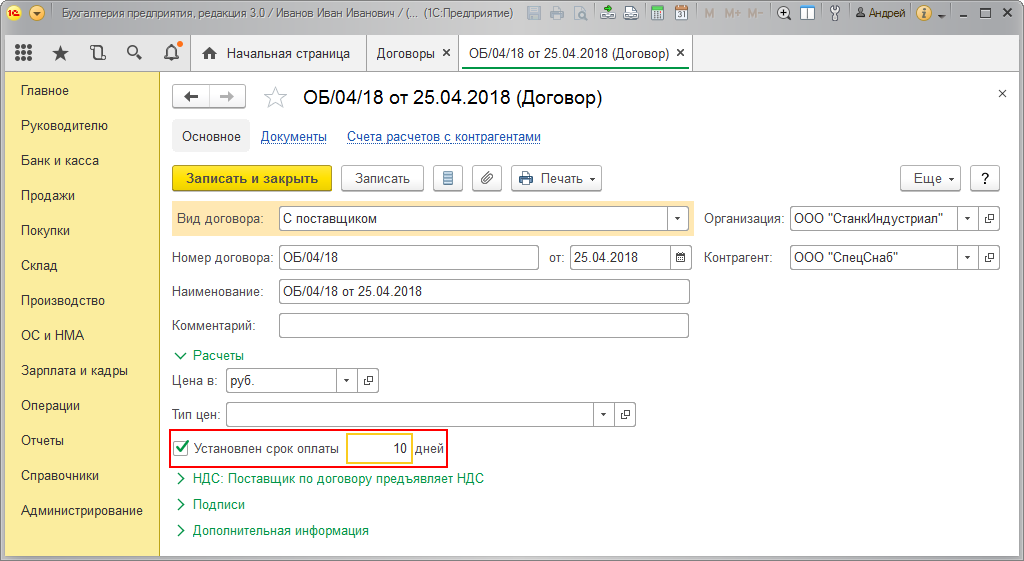The height and width of the screenshot is (561, 1024).
Task: Open the Главное section
Action: point(44,91)
